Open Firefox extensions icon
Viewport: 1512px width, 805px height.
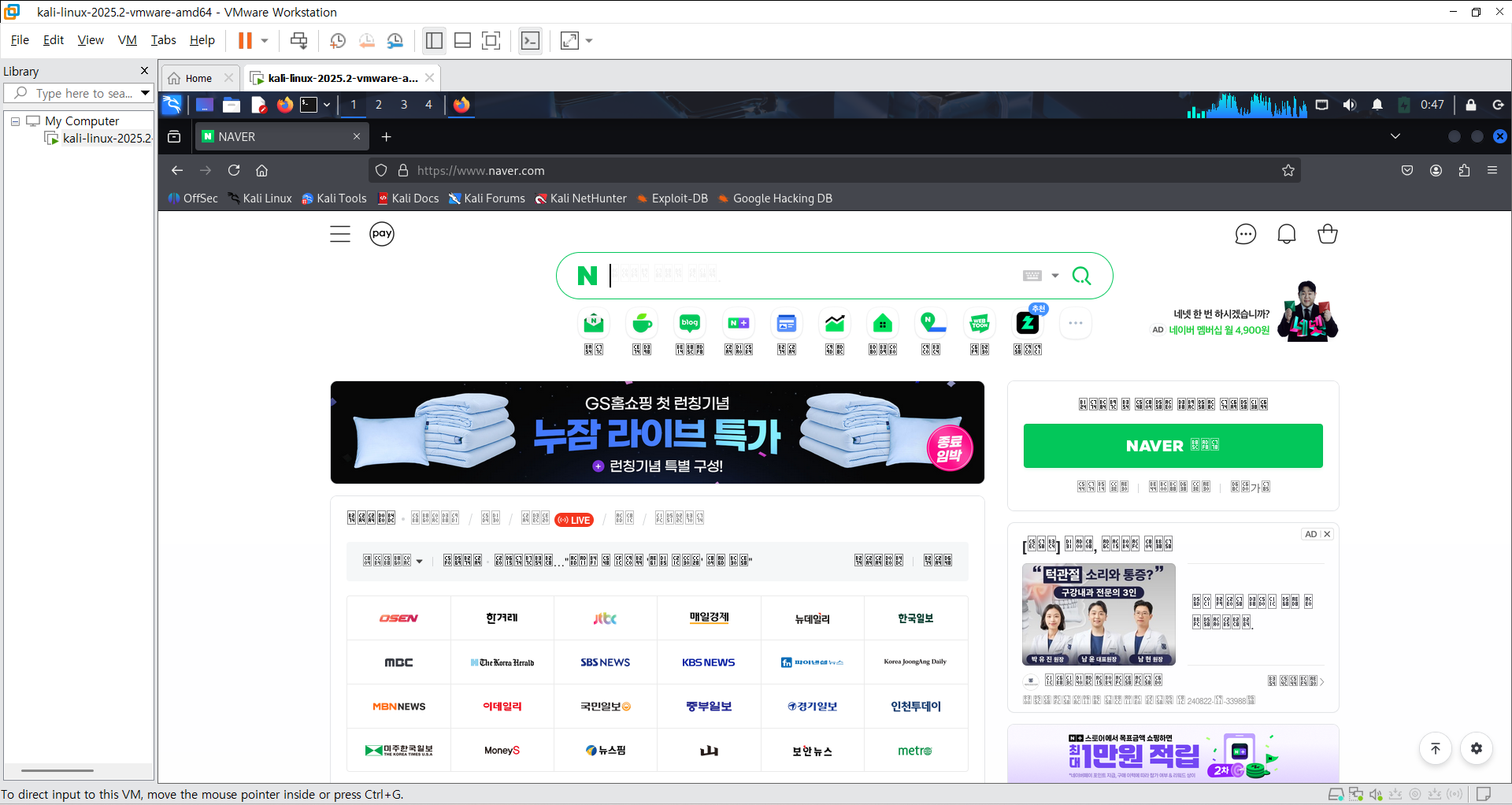1464,170
